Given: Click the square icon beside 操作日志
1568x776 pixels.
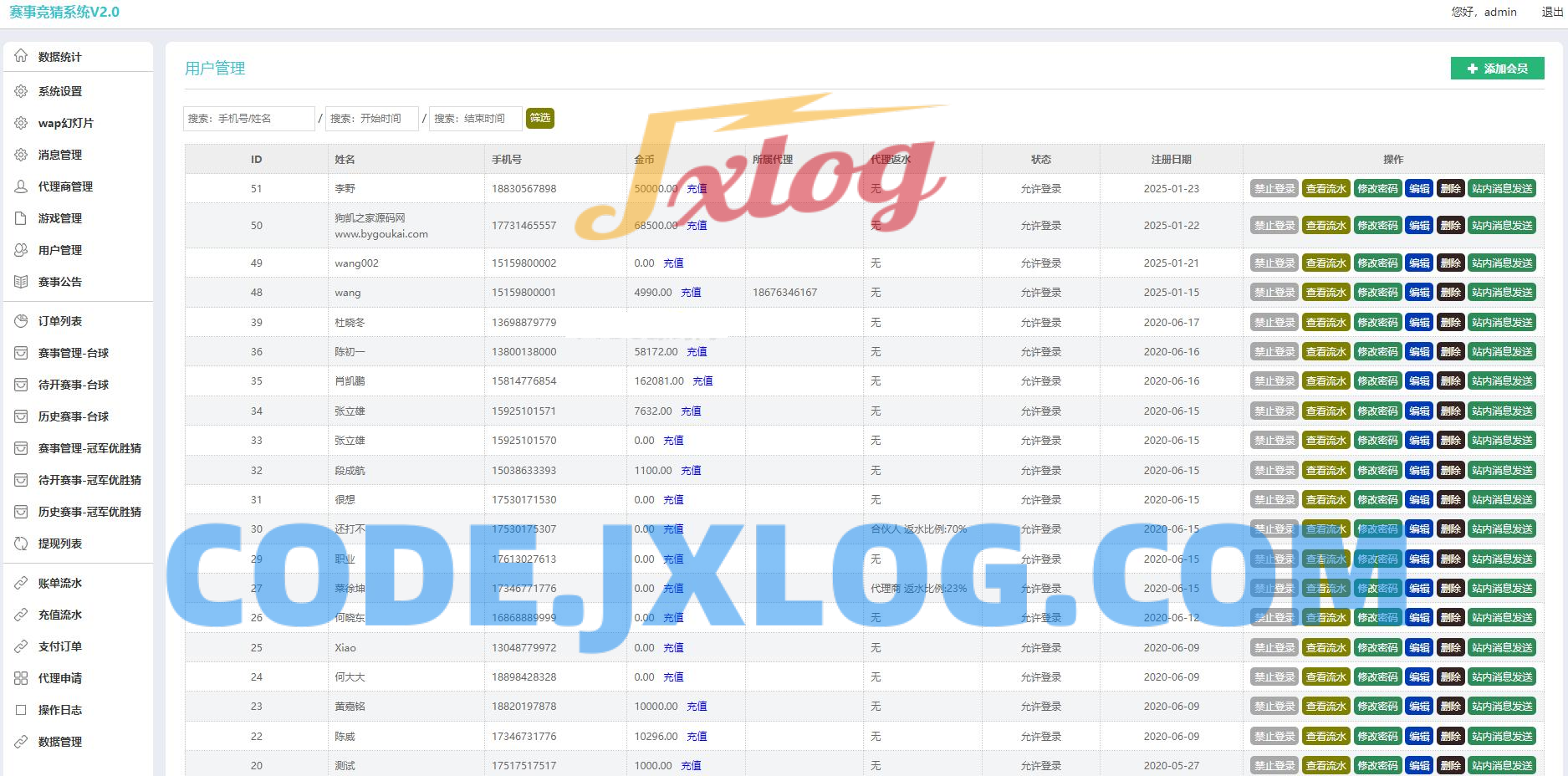Looking at the screenshot, I should [x=21, y=710].
